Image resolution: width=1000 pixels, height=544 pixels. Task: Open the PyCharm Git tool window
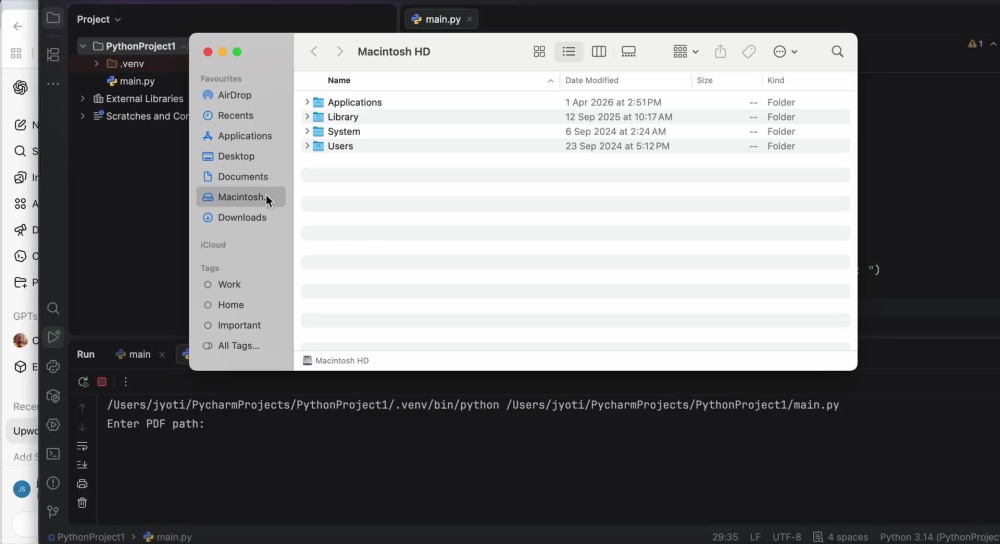(53, 511)
